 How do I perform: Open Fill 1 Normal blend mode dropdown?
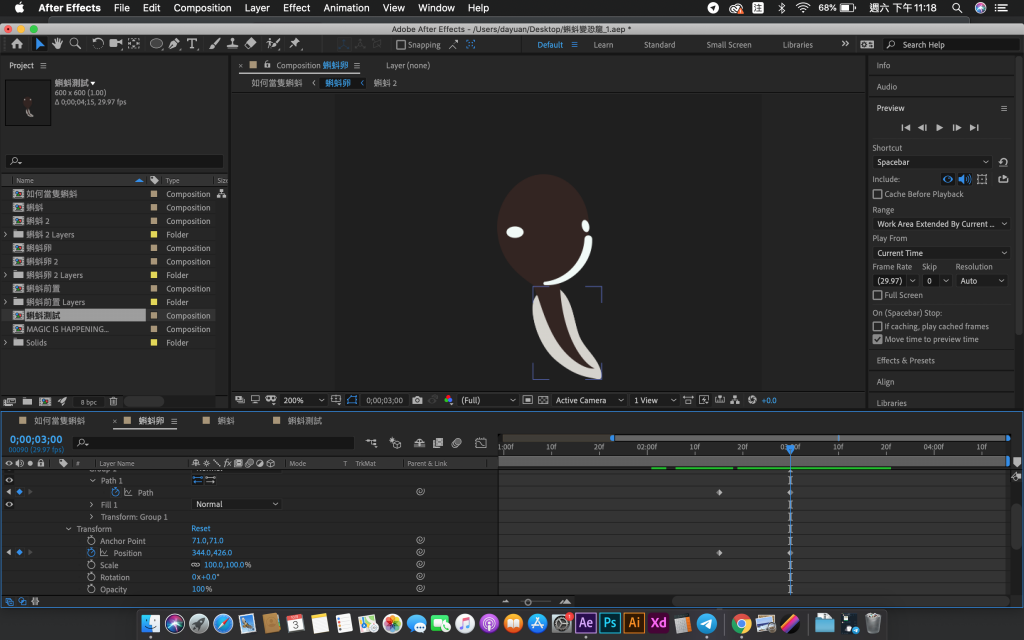236,505
